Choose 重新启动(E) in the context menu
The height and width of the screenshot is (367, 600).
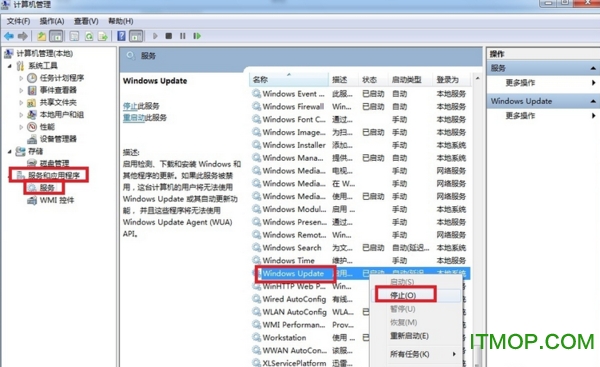pyautogui.click(x=409, y=336)
